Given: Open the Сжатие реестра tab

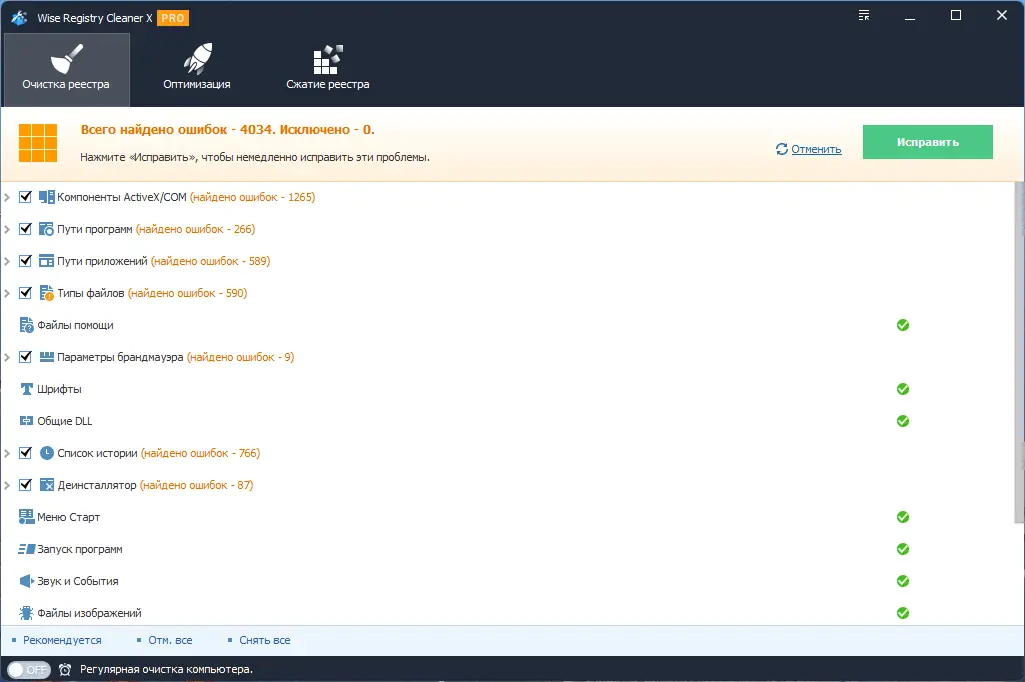Looking at the screenshot, I should 328,69.
